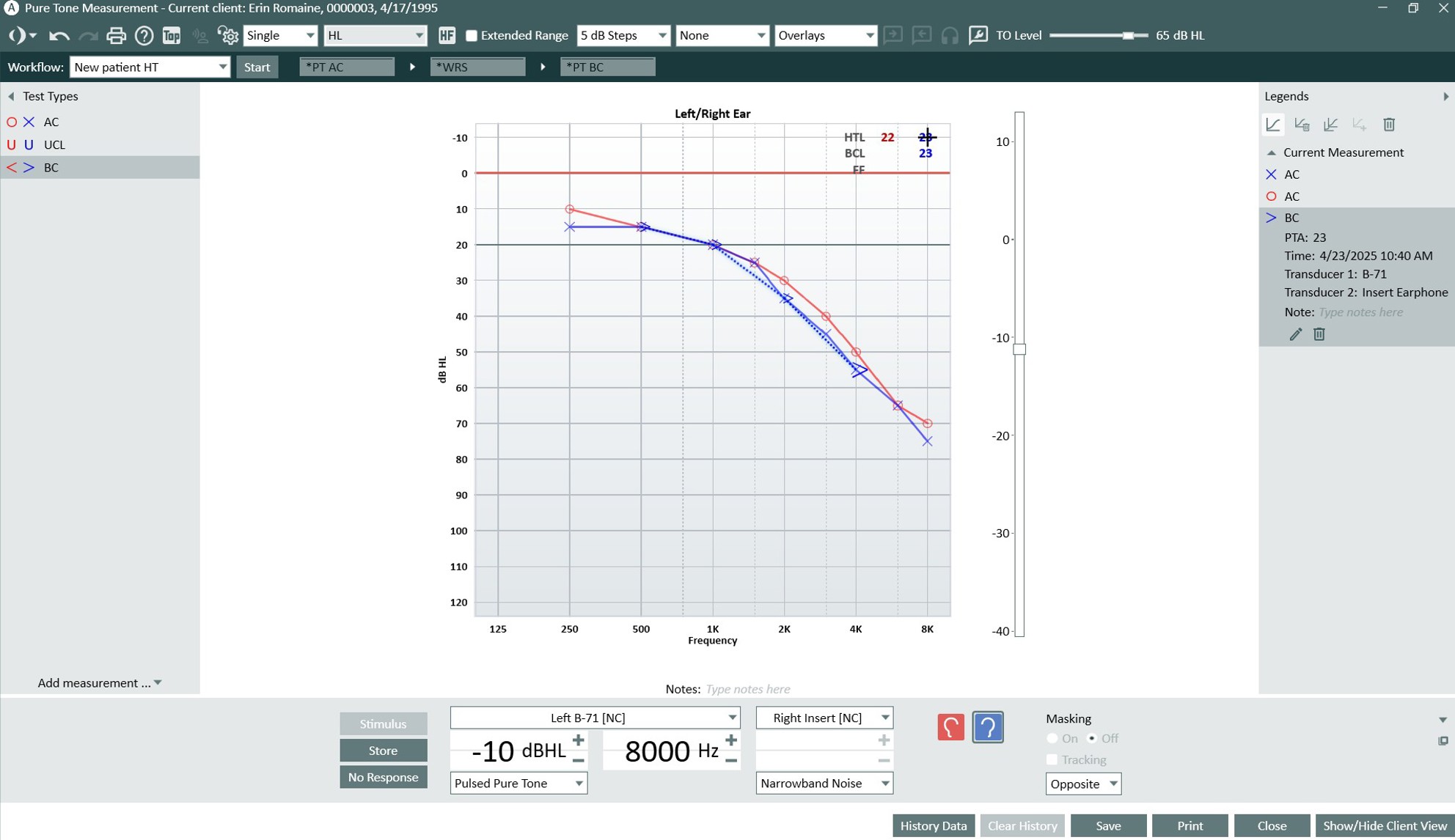Click the Print toolbar icon
Viewport: 1455px width, 840px height.
(115, 34)
